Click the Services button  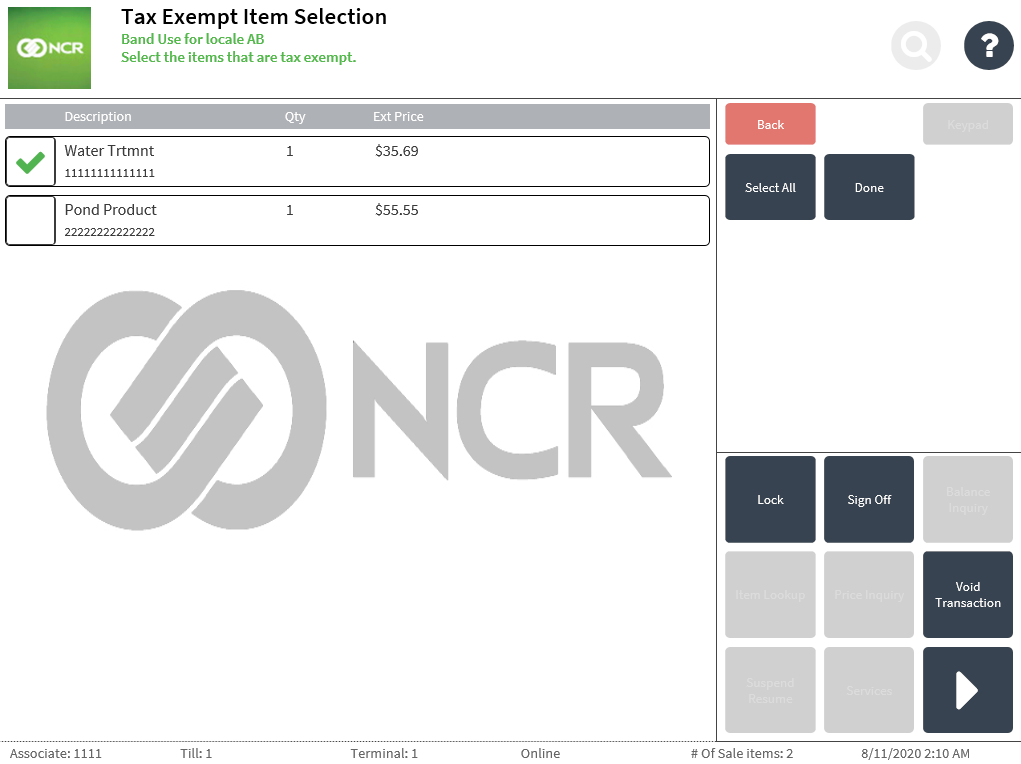(869, 690)
